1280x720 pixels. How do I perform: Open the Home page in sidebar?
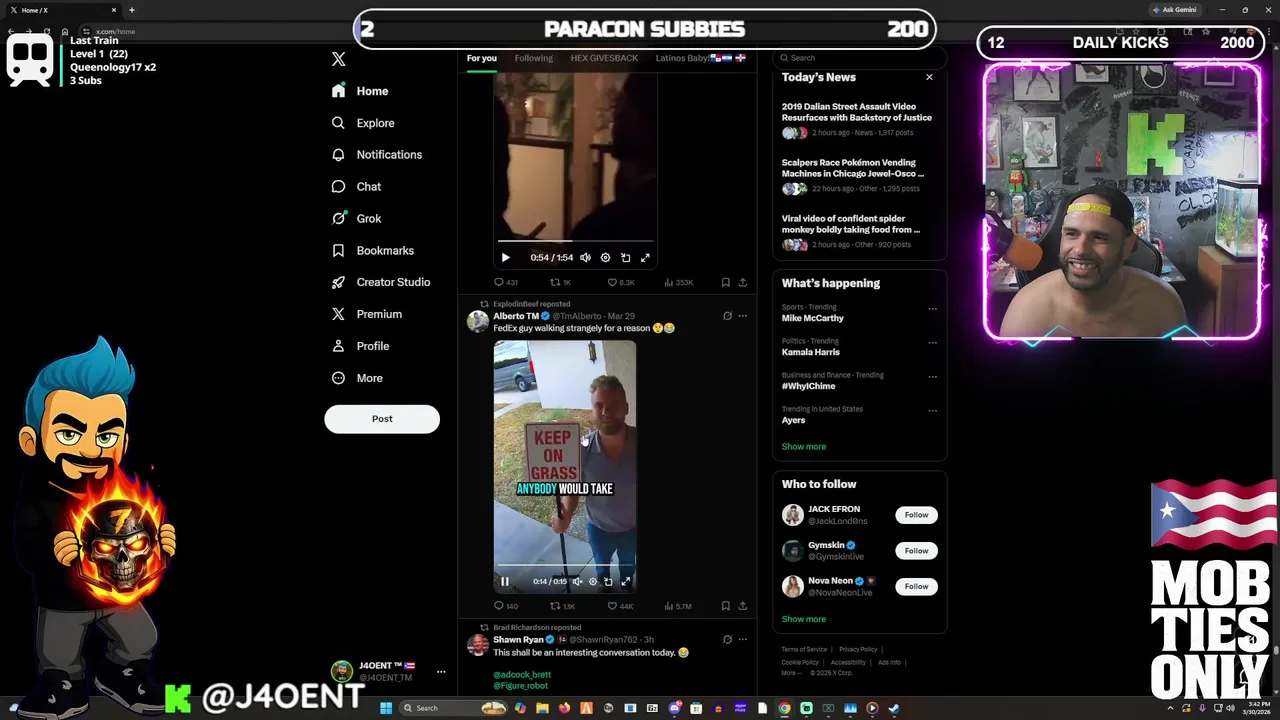coord(360,91)
